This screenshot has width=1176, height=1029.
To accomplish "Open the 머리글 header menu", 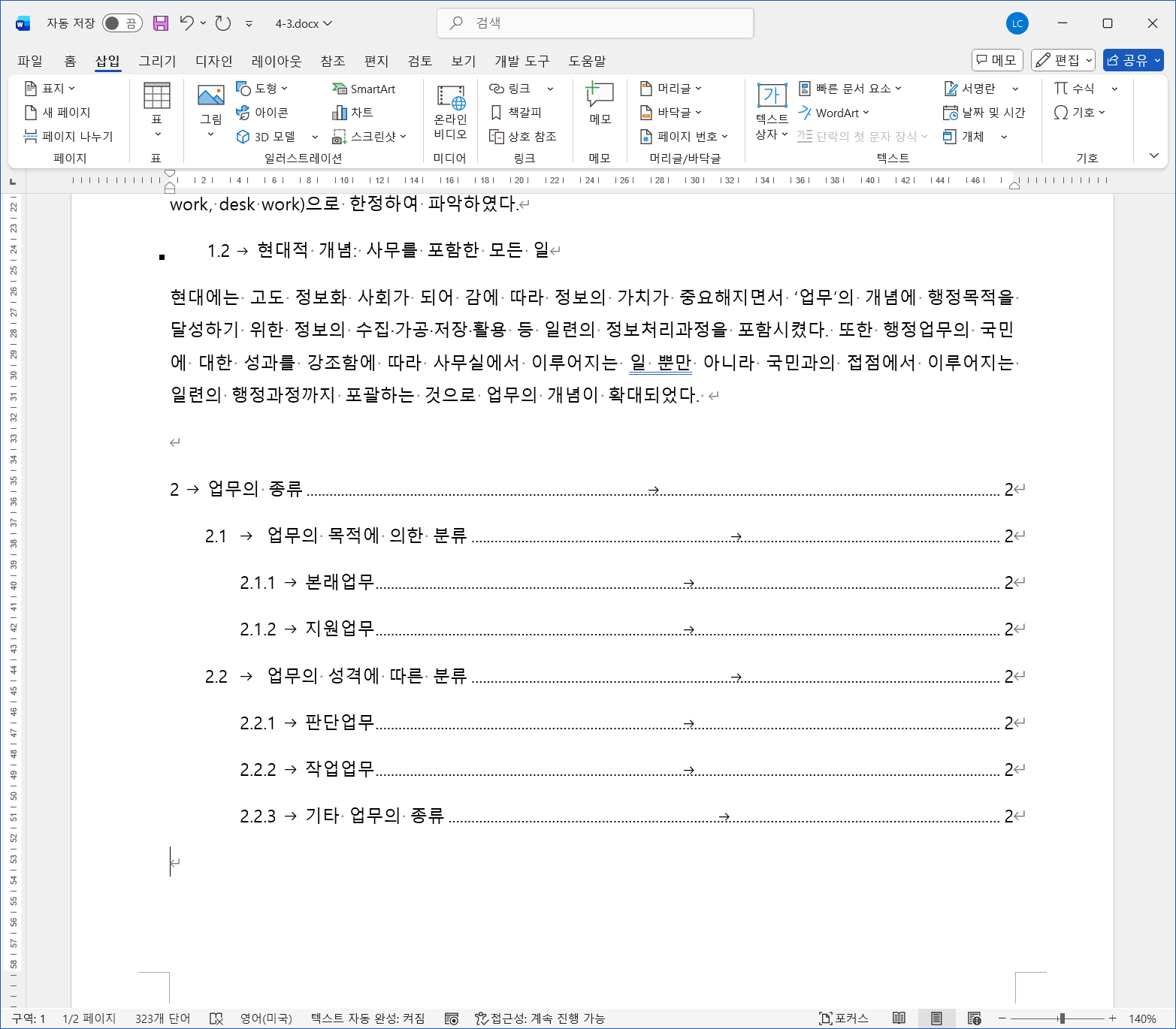I will pyautogui.click(x=671, y=89).
